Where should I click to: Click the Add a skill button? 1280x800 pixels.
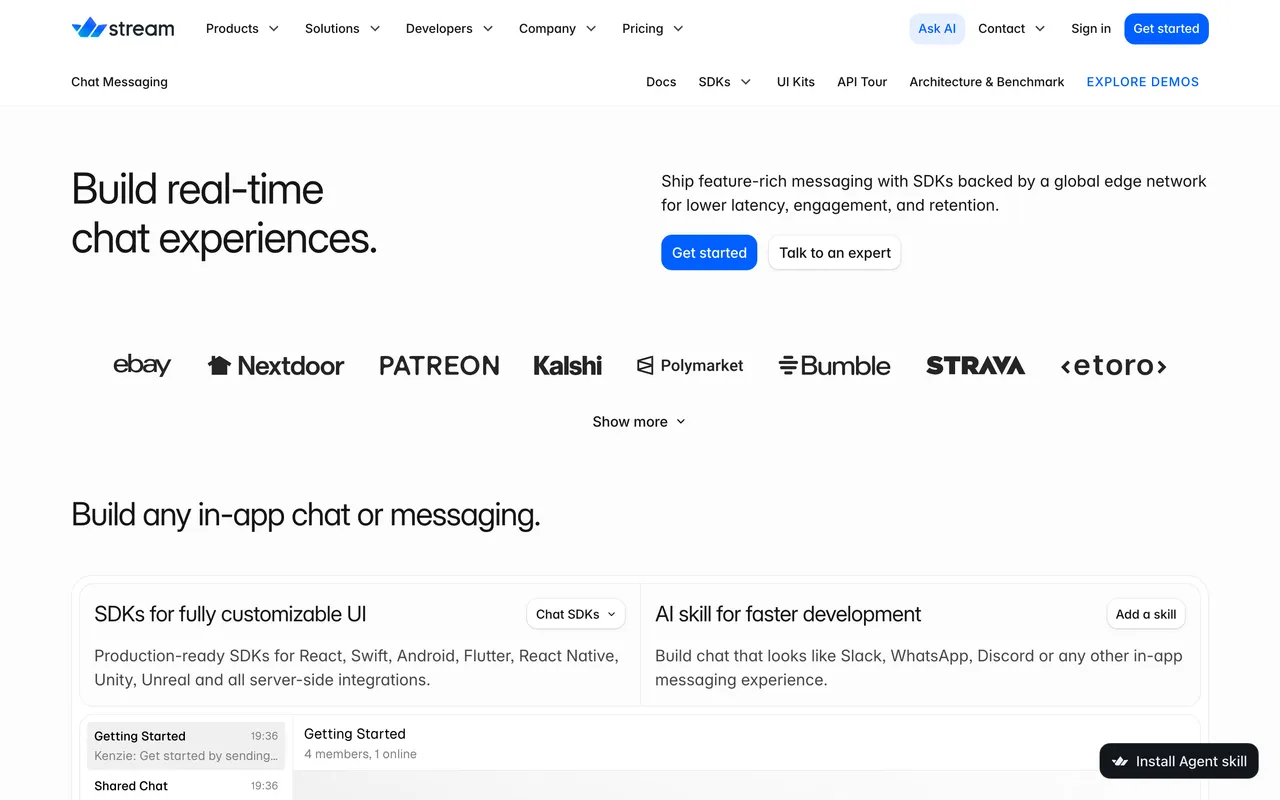(1146, 614)
